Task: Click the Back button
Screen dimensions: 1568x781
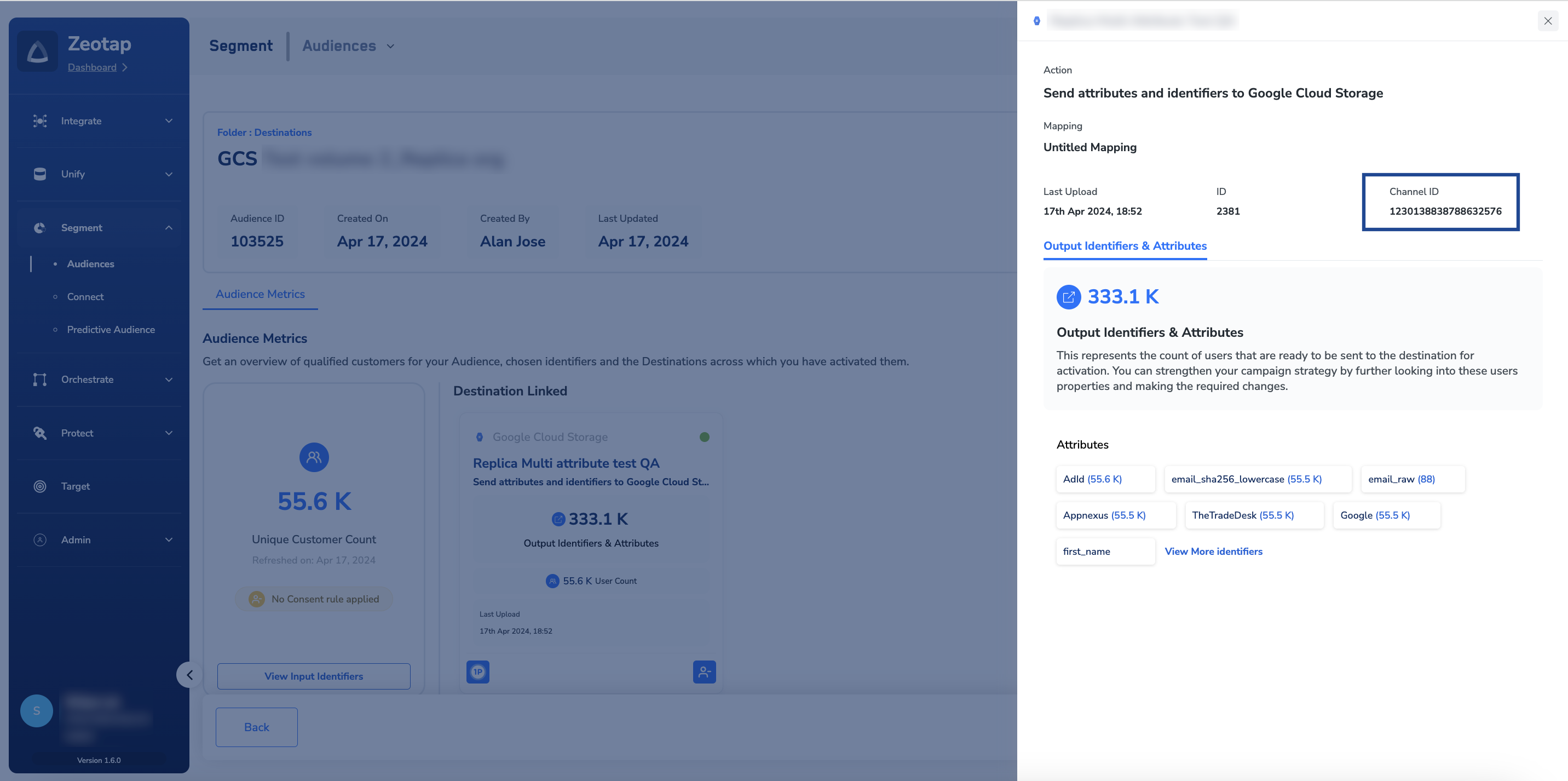Action: pyautogui.click(x=256, y=727)
